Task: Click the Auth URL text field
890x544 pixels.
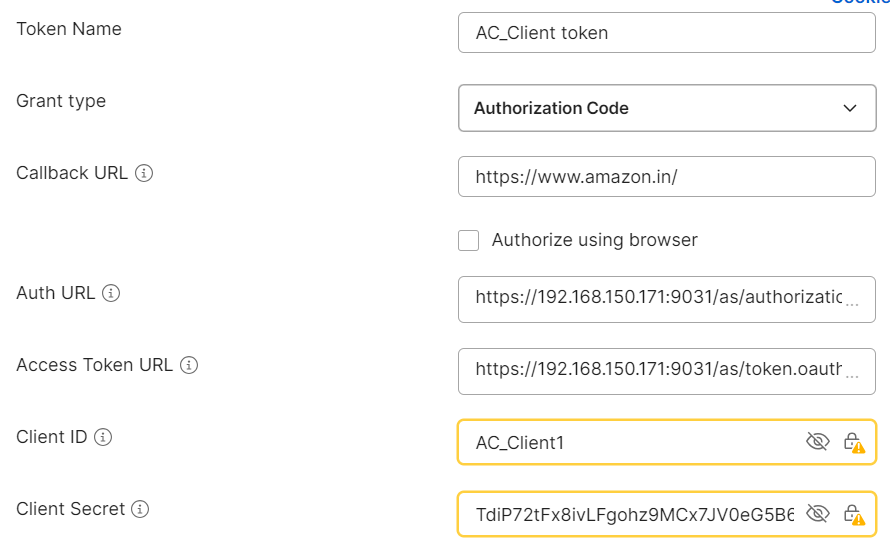Action: [667, 299]
